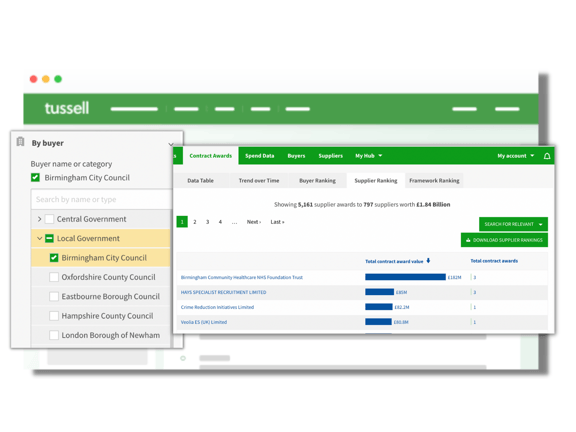Click the £182M award value bar

point(405,277)
